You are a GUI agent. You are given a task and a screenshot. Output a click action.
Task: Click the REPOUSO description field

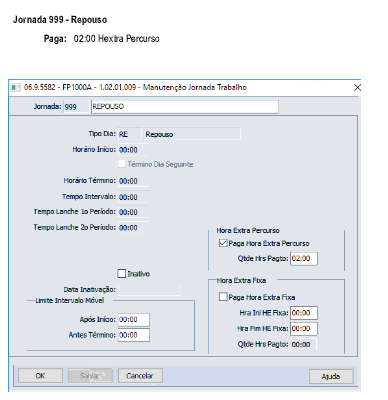pos(185,107)
